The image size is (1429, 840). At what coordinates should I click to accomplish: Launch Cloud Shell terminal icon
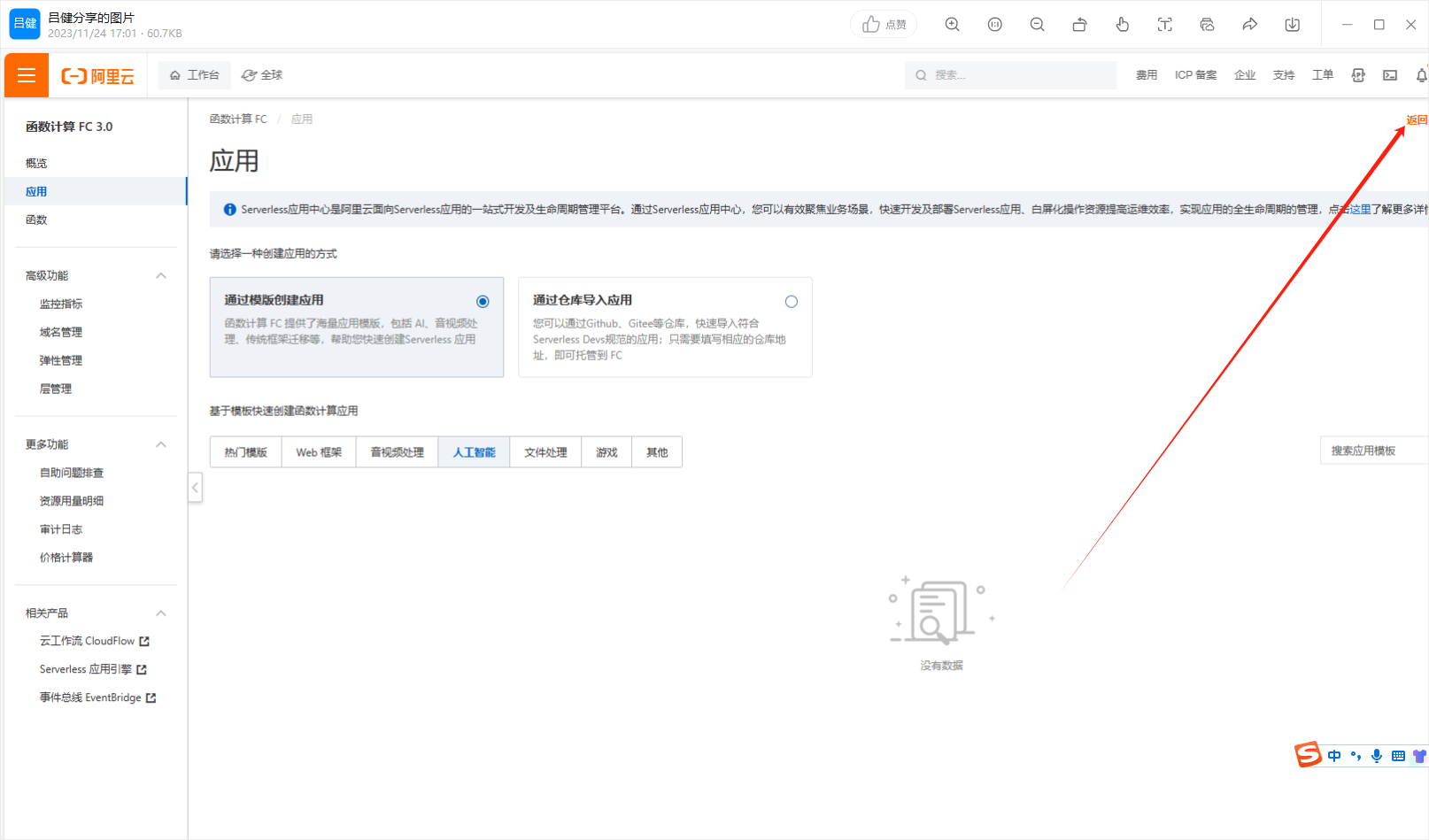pos(1390,75)
